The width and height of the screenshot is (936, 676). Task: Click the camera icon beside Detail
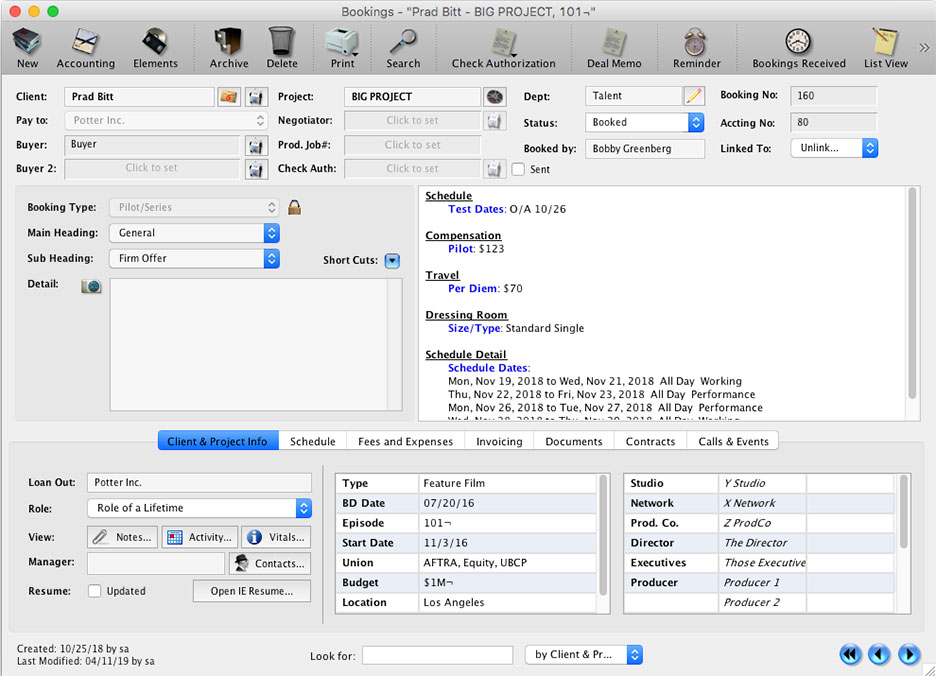pyautogui.click(x=91, y=286)
